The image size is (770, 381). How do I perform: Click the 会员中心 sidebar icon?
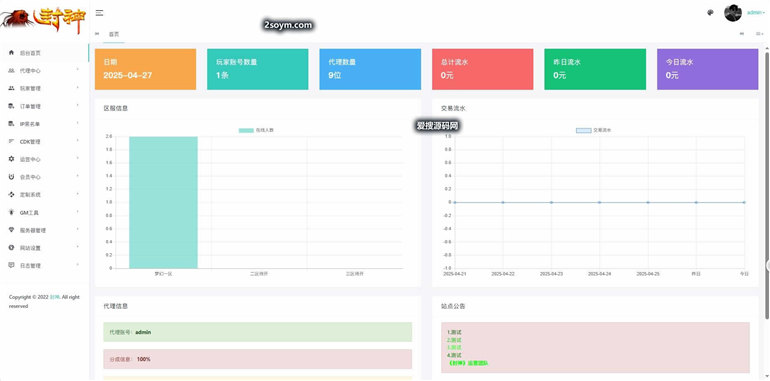tap(11, 177)
